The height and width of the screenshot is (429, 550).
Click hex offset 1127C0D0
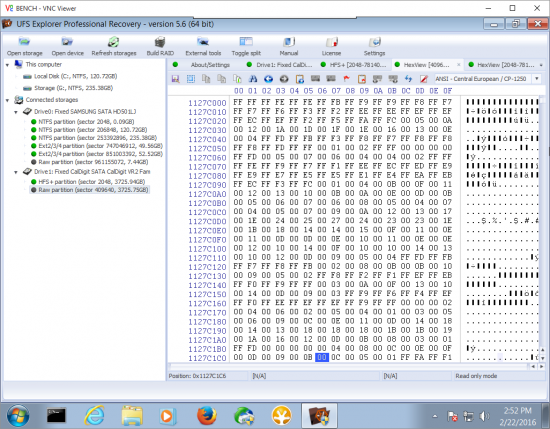[207, 221]
